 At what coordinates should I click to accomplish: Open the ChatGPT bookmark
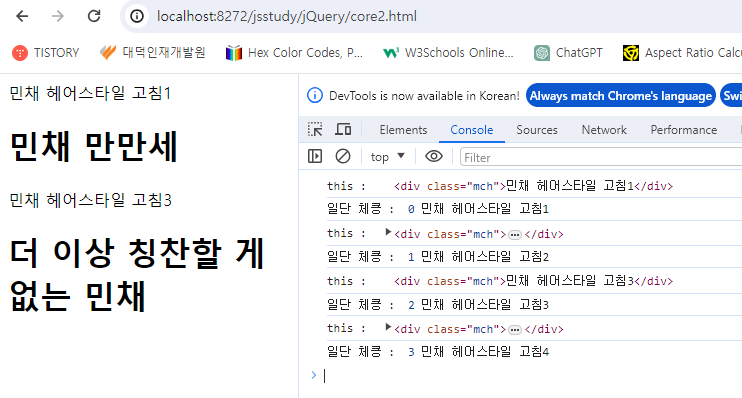pos(568,53)
